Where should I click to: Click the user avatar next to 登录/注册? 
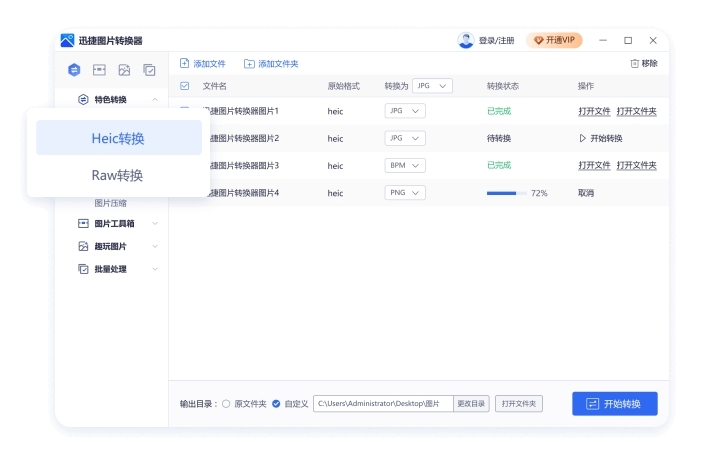[465, 41]
